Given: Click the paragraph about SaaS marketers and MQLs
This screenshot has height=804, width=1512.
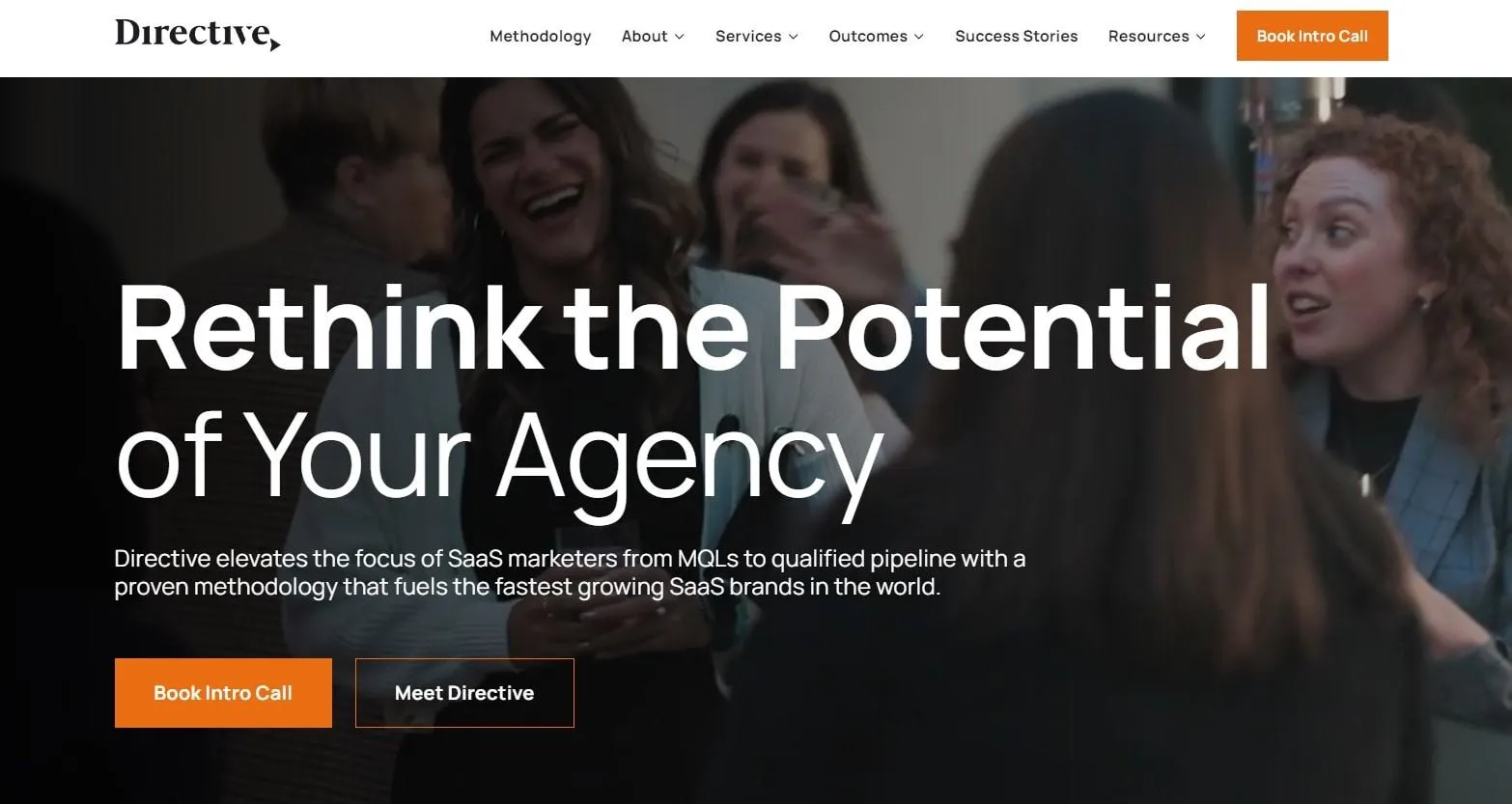Looking at the screenshot, I should click(570, 572).
